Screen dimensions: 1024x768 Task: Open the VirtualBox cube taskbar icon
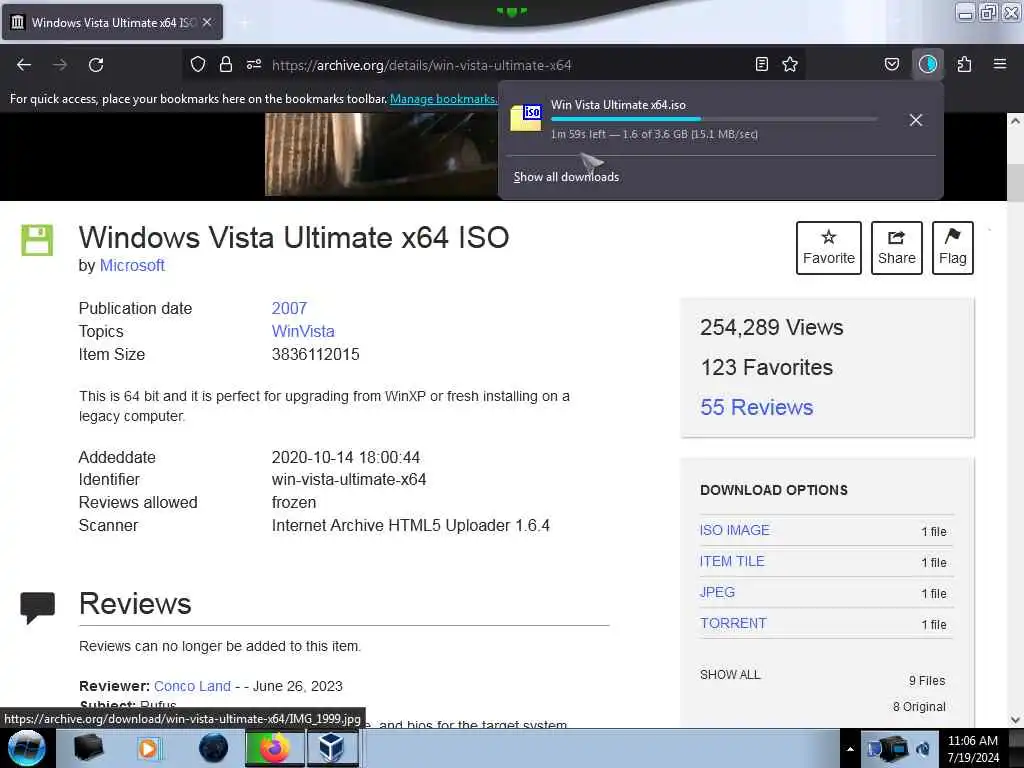(x=332, y=748)
